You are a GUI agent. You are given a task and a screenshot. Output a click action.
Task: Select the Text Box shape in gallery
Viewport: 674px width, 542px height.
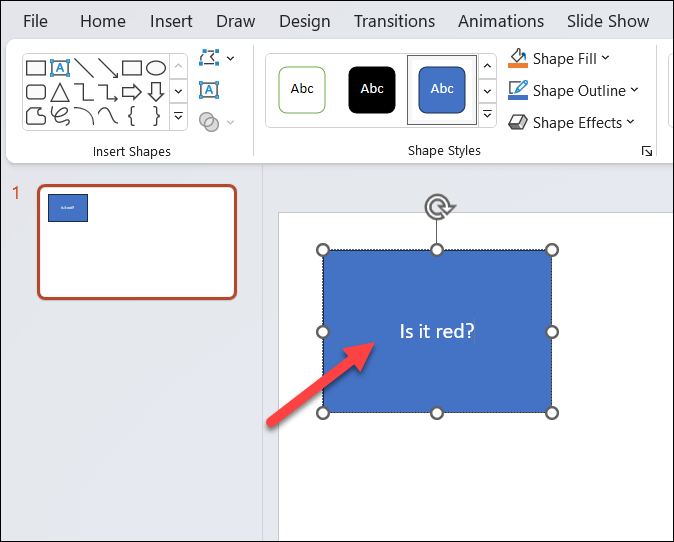[60, 68]
